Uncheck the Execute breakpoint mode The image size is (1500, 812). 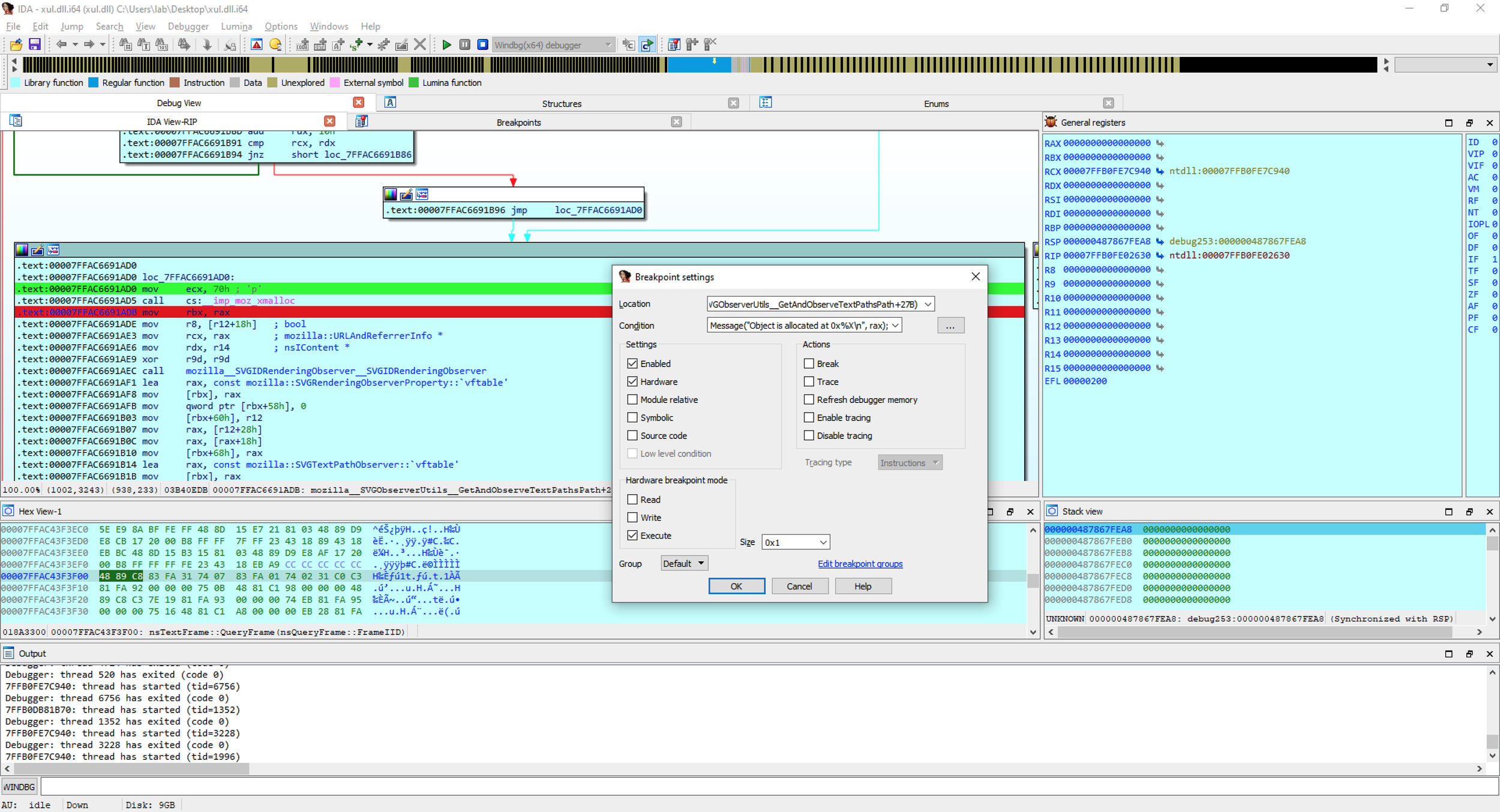[x=632, y=536]
